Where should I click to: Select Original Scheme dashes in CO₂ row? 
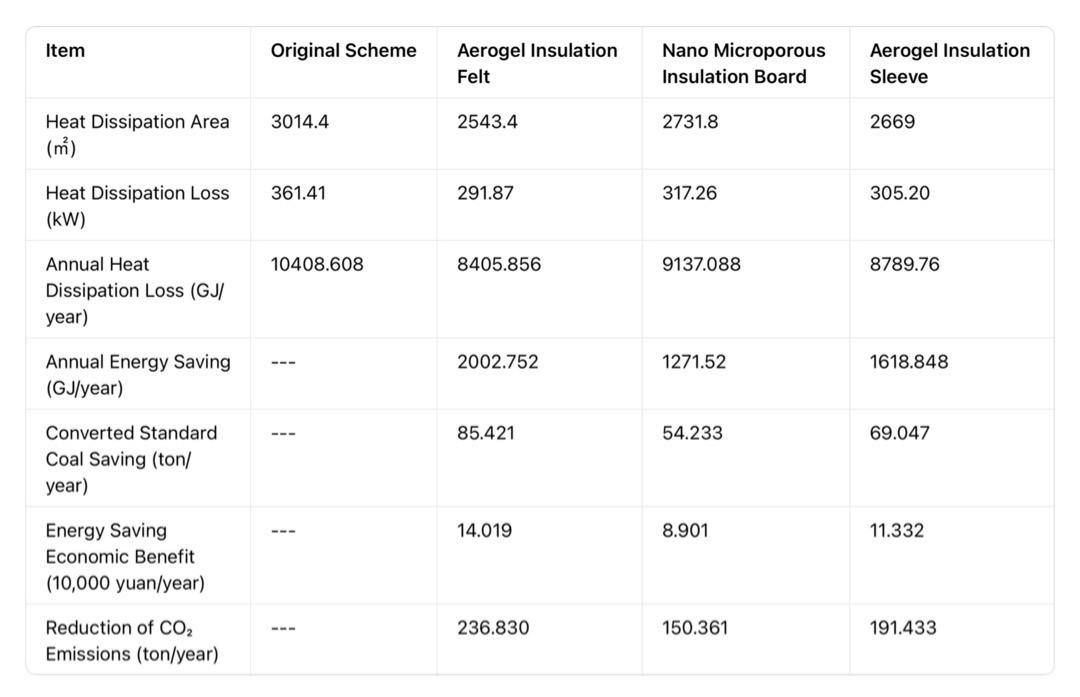point(283,628)
